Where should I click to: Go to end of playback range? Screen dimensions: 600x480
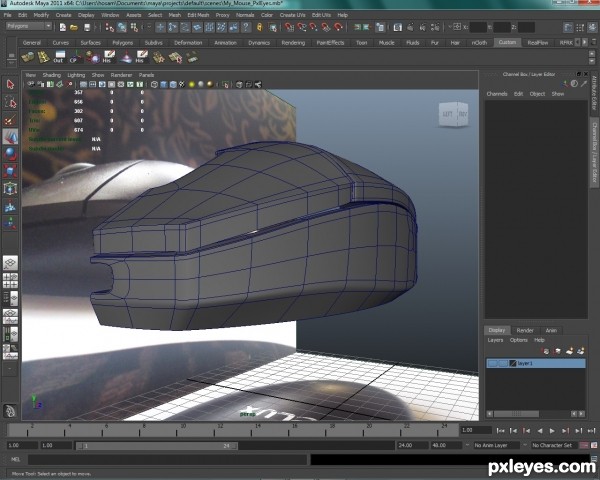[592, 431]
